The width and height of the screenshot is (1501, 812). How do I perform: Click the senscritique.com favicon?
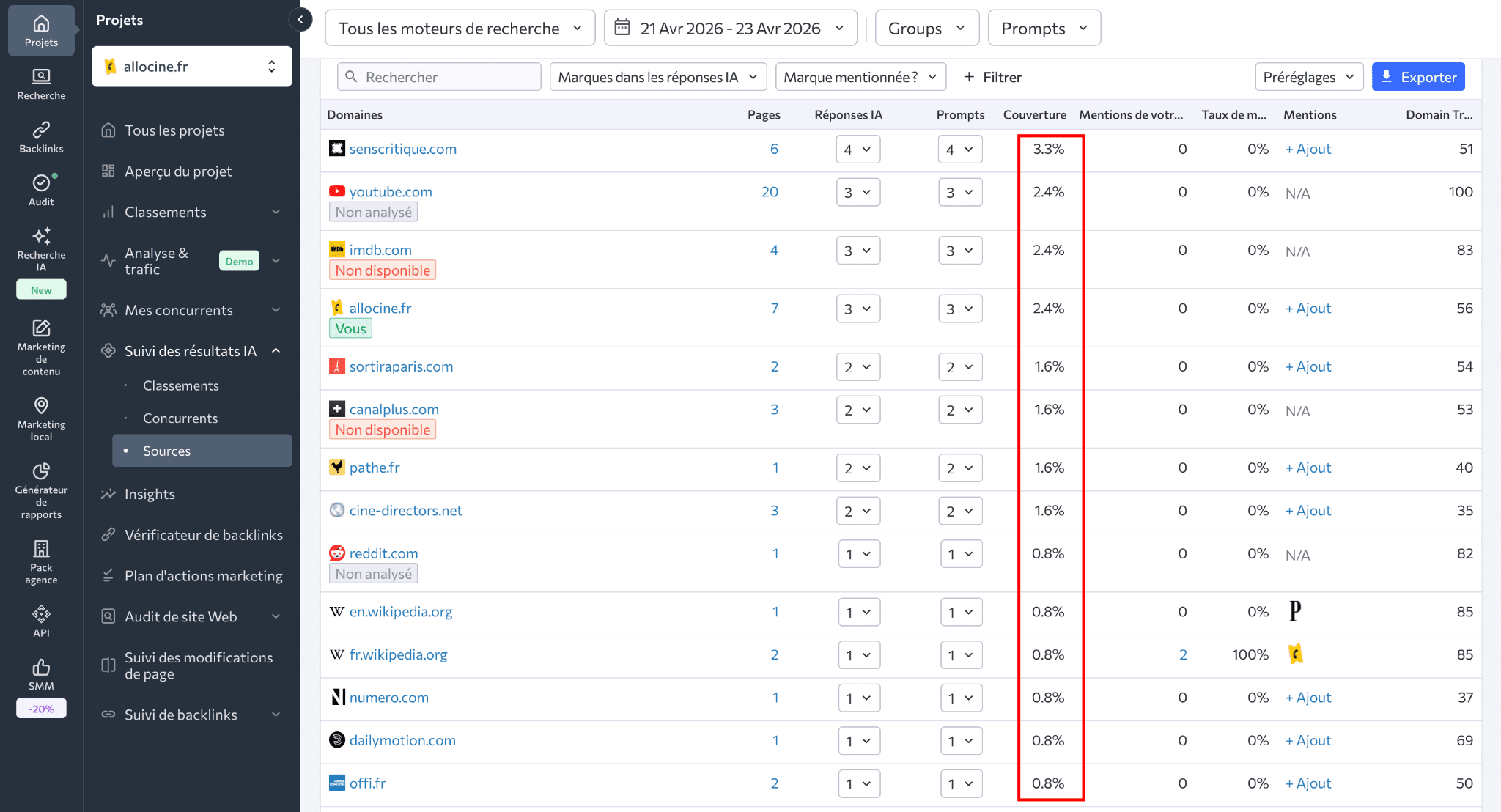tap(337, 149)
